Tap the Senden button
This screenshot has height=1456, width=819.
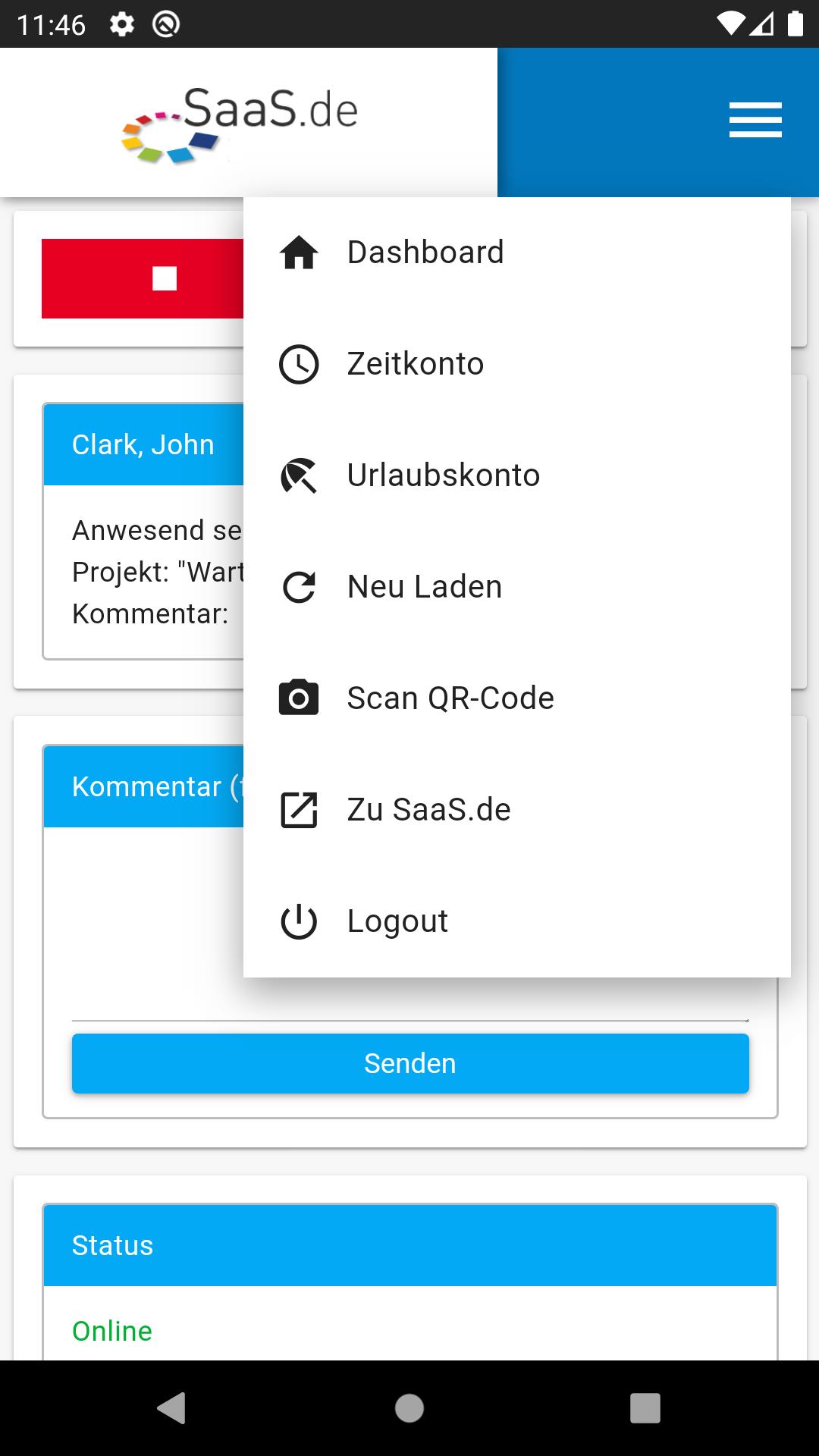410,1063
